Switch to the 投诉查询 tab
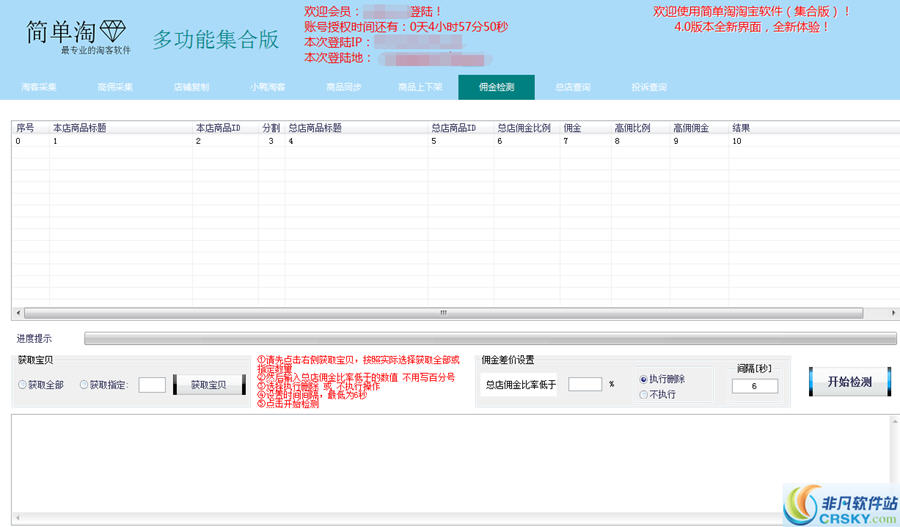 pos(649,87)
